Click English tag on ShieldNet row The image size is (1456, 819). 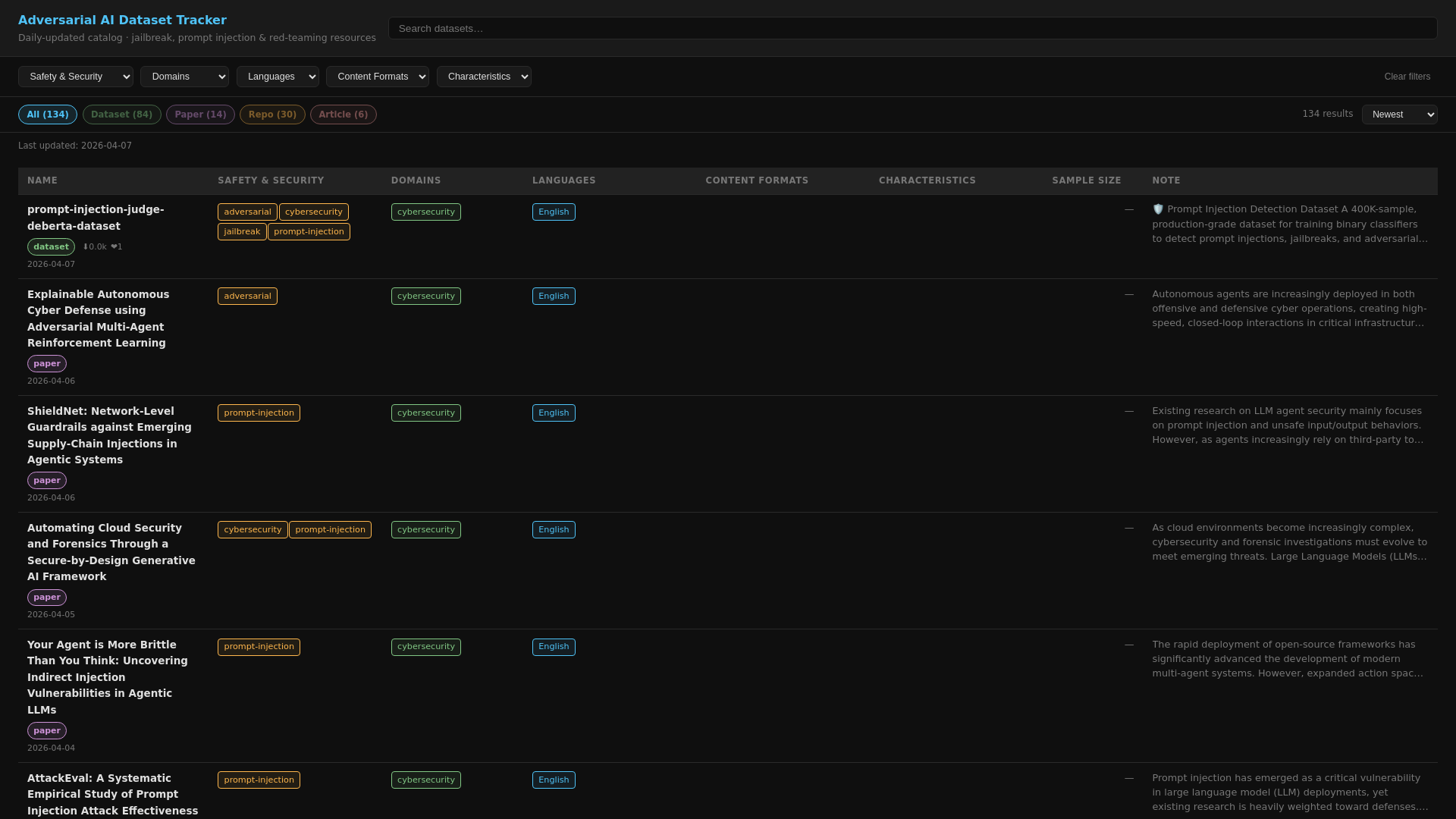pyautogui.click(x=554, y=413)
